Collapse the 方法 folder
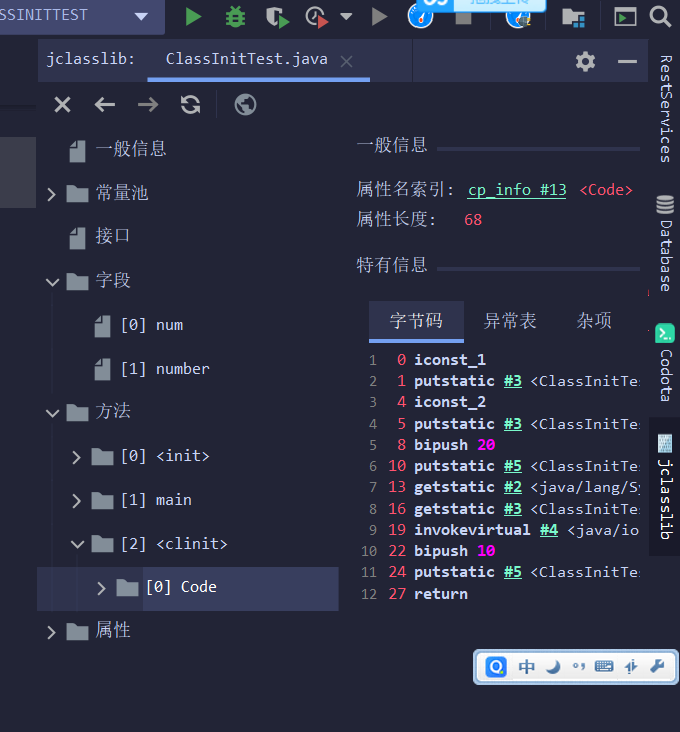The image size is (680, 732). (52, 413)
